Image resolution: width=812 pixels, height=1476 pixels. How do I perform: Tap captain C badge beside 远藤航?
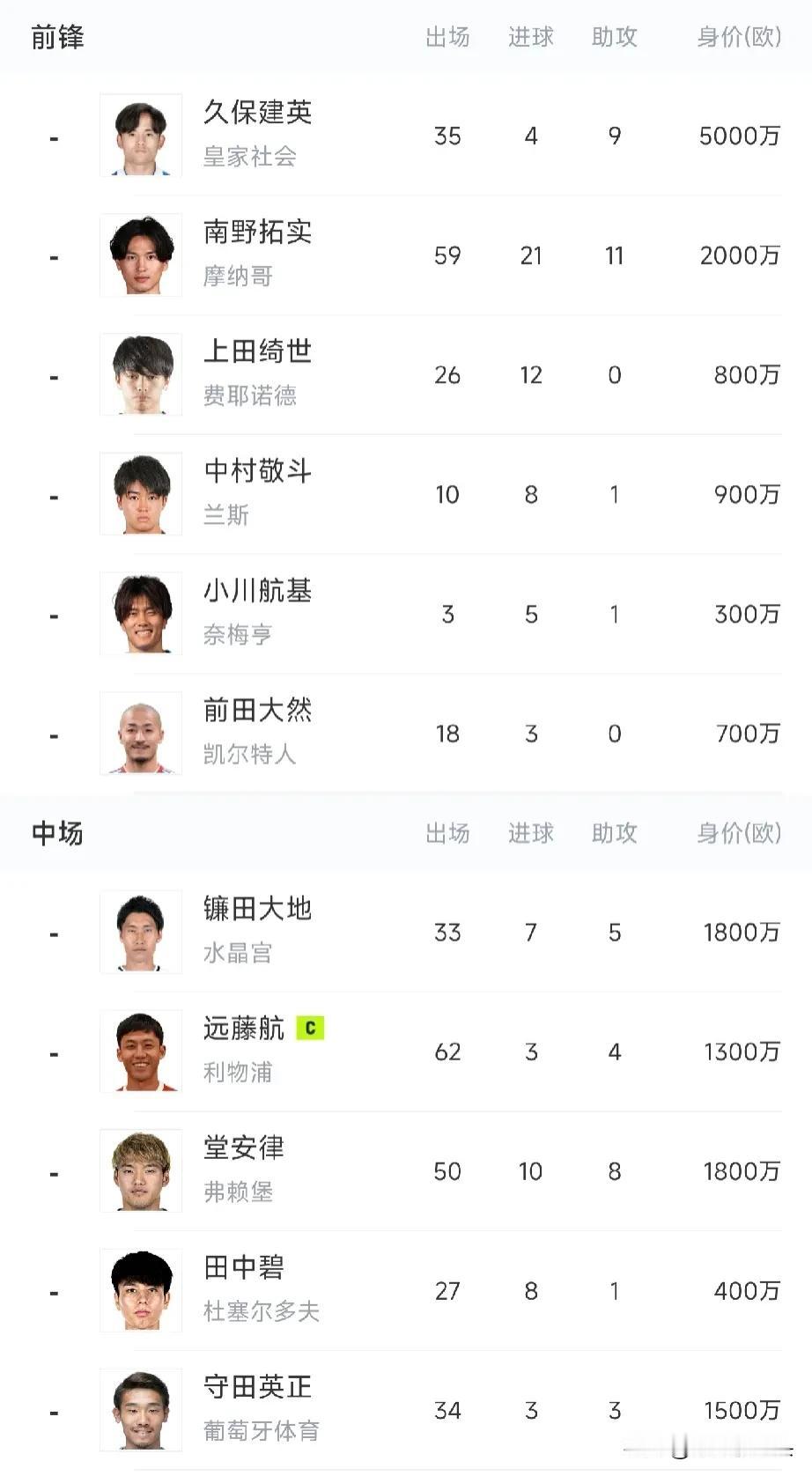[310, 1028]
